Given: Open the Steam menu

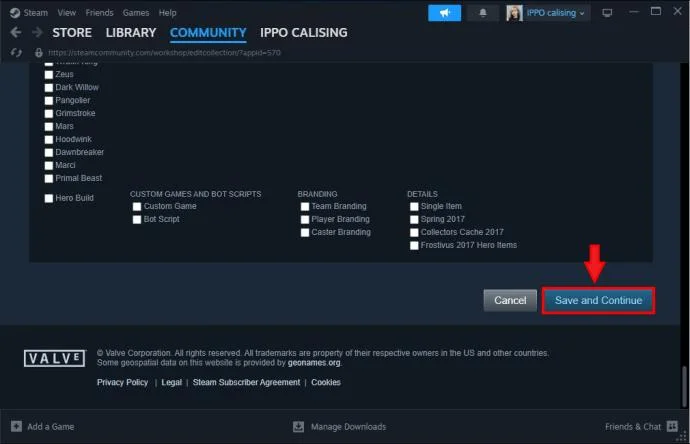Looking at the screenshot, I should [x=36, y=13].
